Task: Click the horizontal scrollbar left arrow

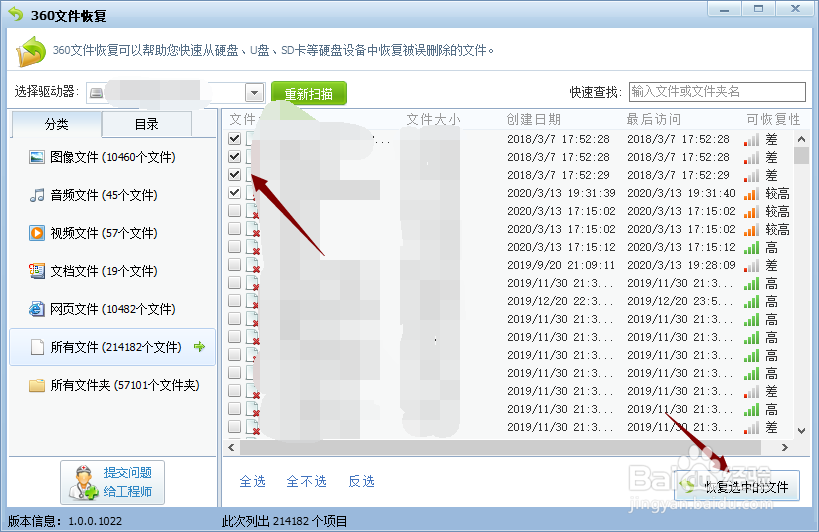Action: [231, 447]
